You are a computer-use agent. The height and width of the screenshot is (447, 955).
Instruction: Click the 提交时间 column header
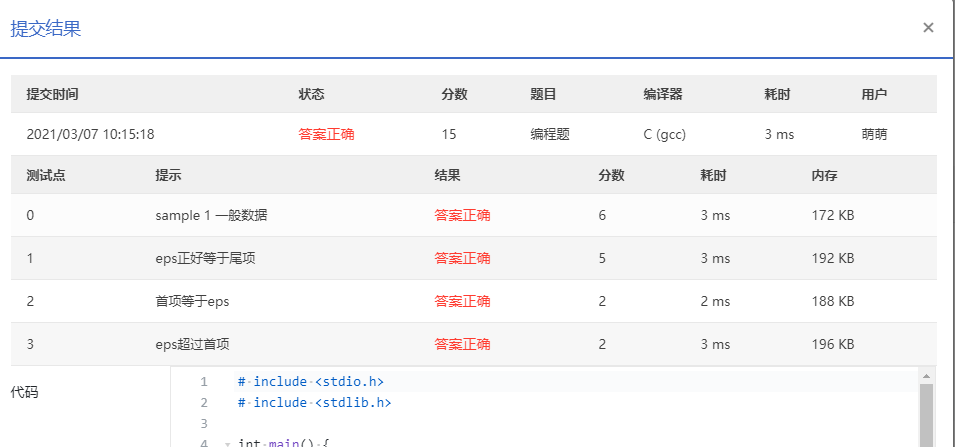point(52,94)
